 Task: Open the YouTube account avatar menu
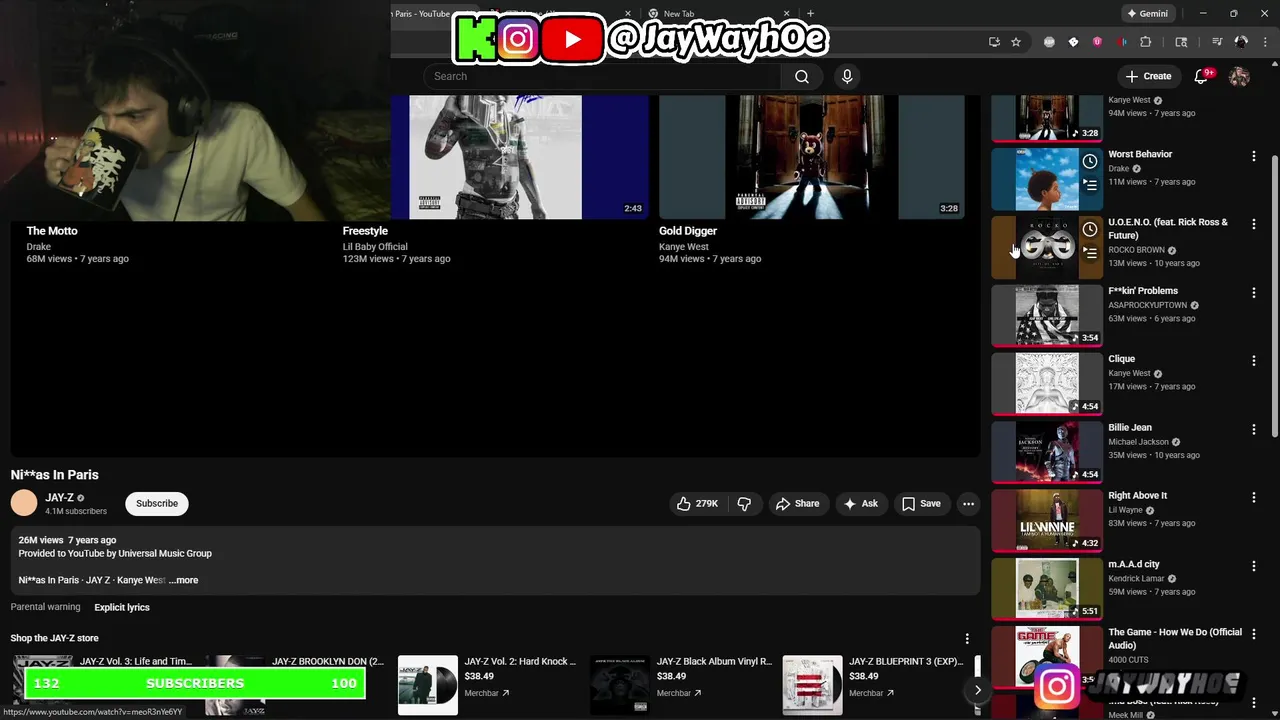(x=1239, y=76)
